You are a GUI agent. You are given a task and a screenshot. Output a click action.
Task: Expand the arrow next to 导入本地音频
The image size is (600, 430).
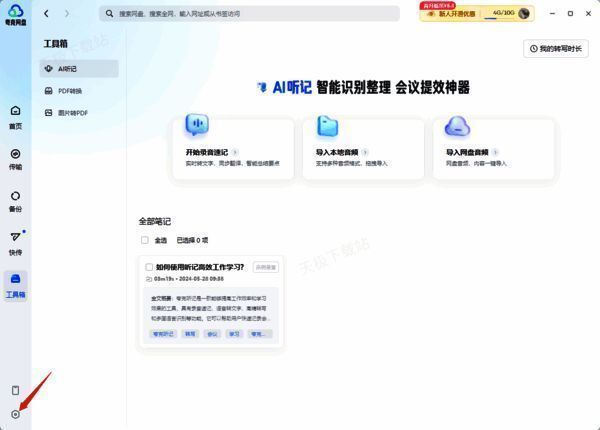[365, 152]
